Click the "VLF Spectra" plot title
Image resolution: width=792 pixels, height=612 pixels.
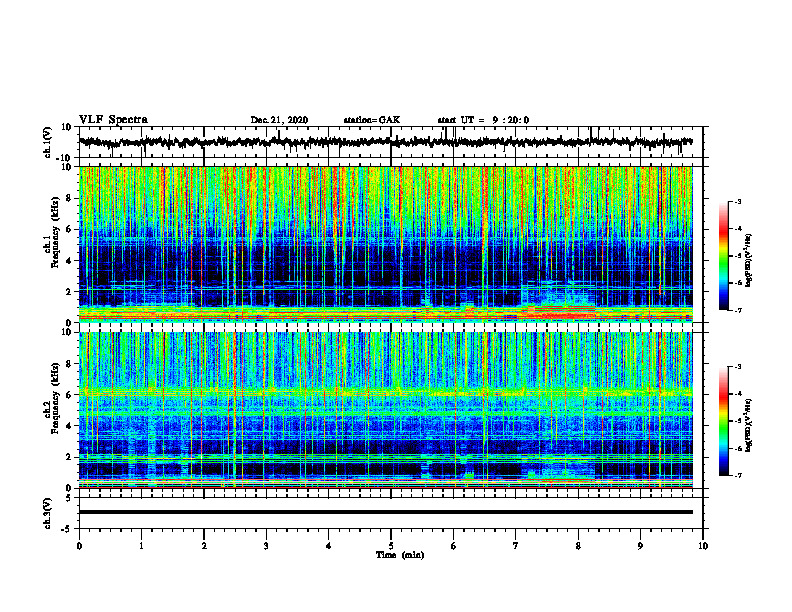click(x=113, y=120)
